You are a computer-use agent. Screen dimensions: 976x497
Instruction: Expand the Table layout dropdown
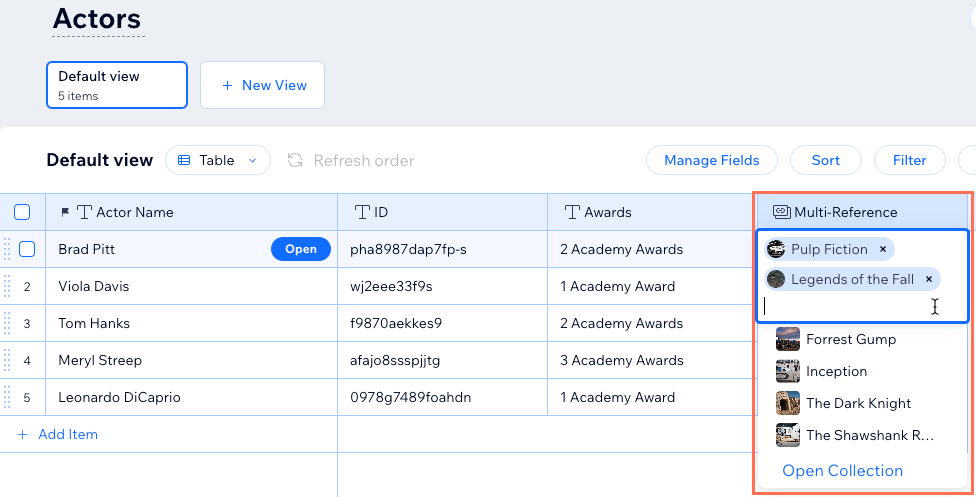click(x=218, y=161)
